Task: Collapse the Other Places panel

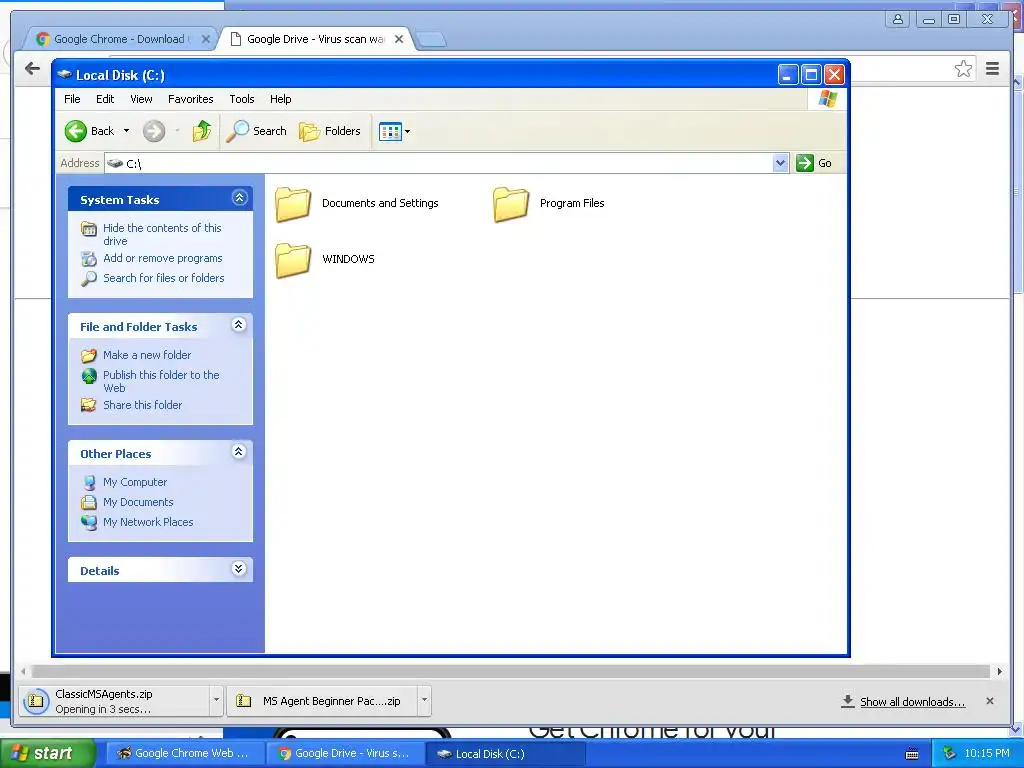Action: click(239, 452)
